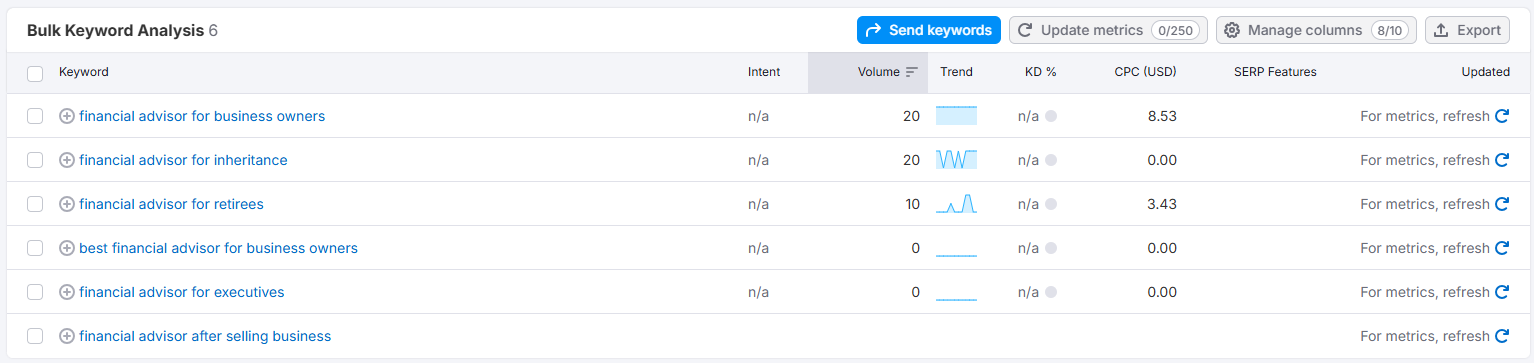This screenshot has width=1534, height=363.
Task: Toggle the select-all checkbox in header
Action: [35, 73]
